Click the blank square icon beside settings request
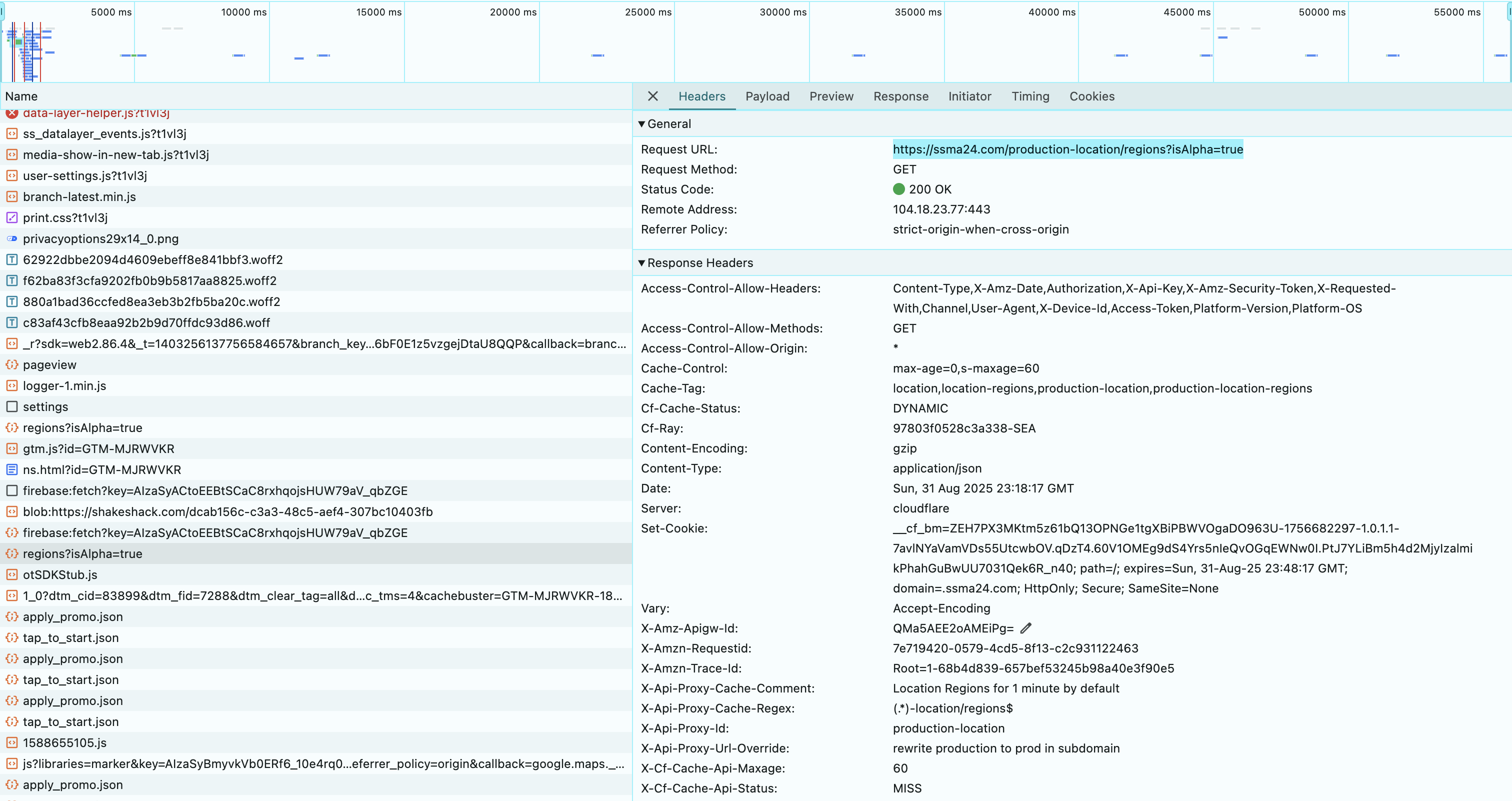This screenshot has width=1512, height=801. (11, 406)
